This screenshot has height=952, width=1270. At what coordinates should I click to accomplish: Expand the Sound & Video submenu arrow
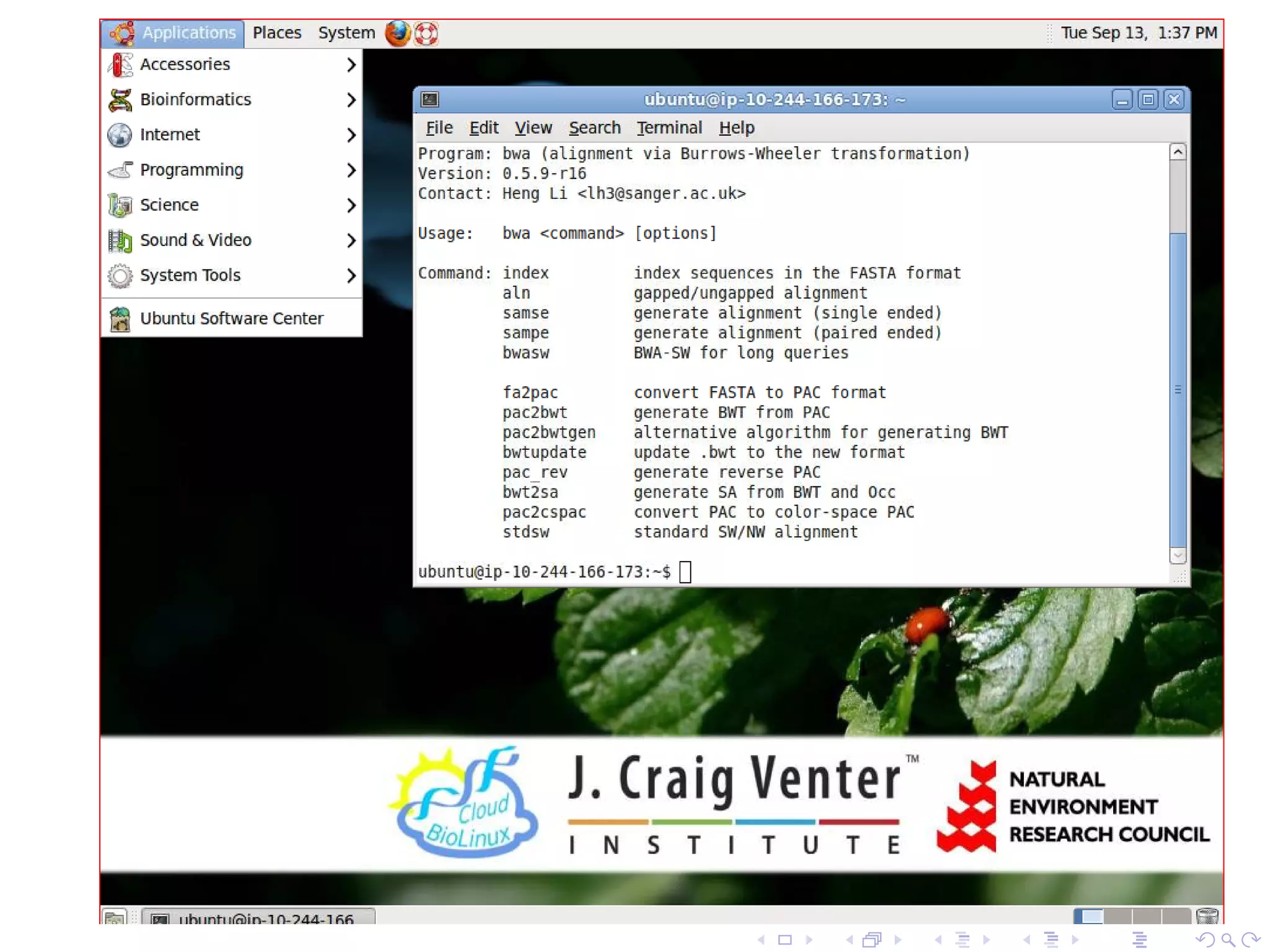[x=351, y=240]
